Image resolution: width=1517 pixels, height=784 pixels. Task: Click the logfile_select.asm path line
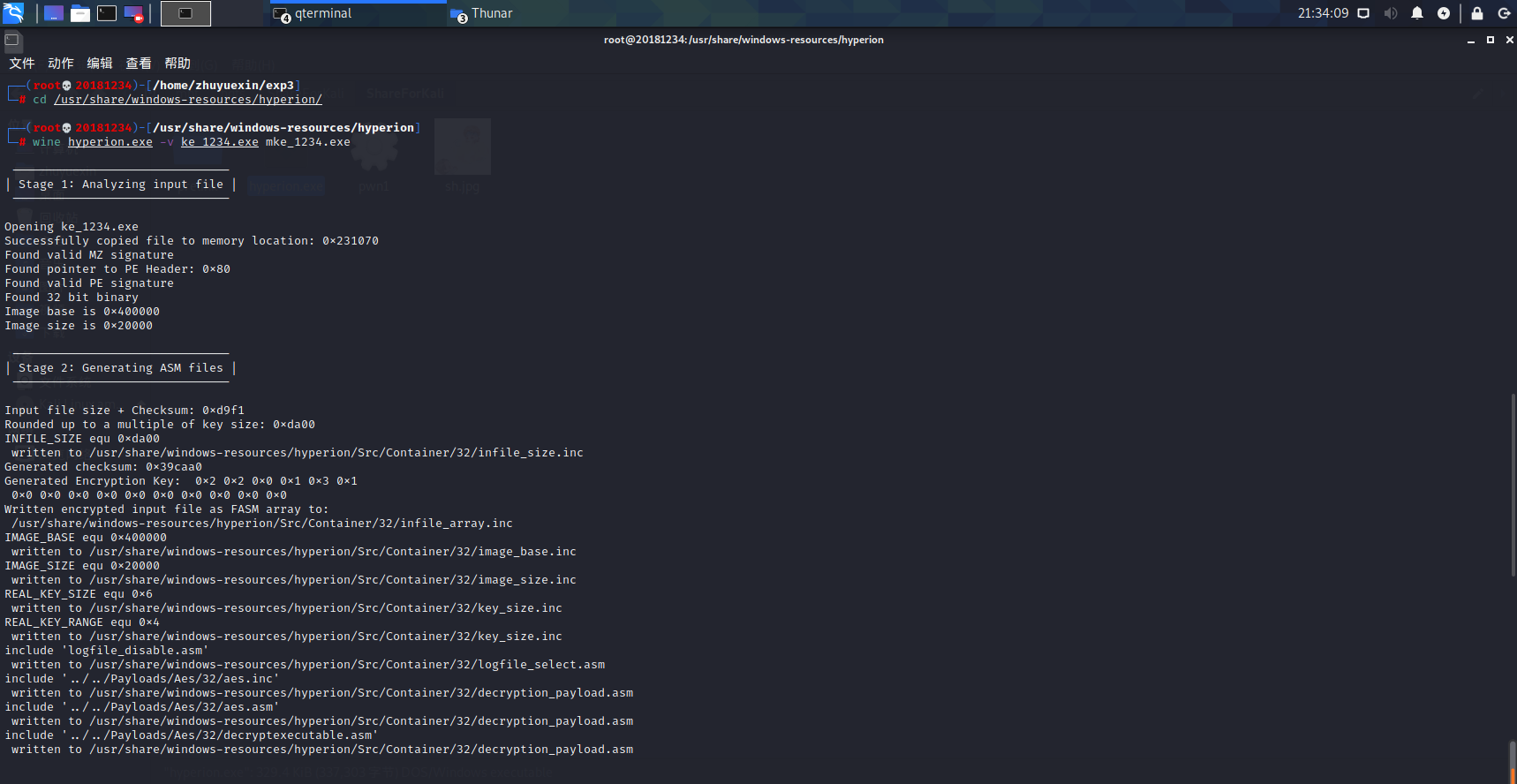click(308, 665)
